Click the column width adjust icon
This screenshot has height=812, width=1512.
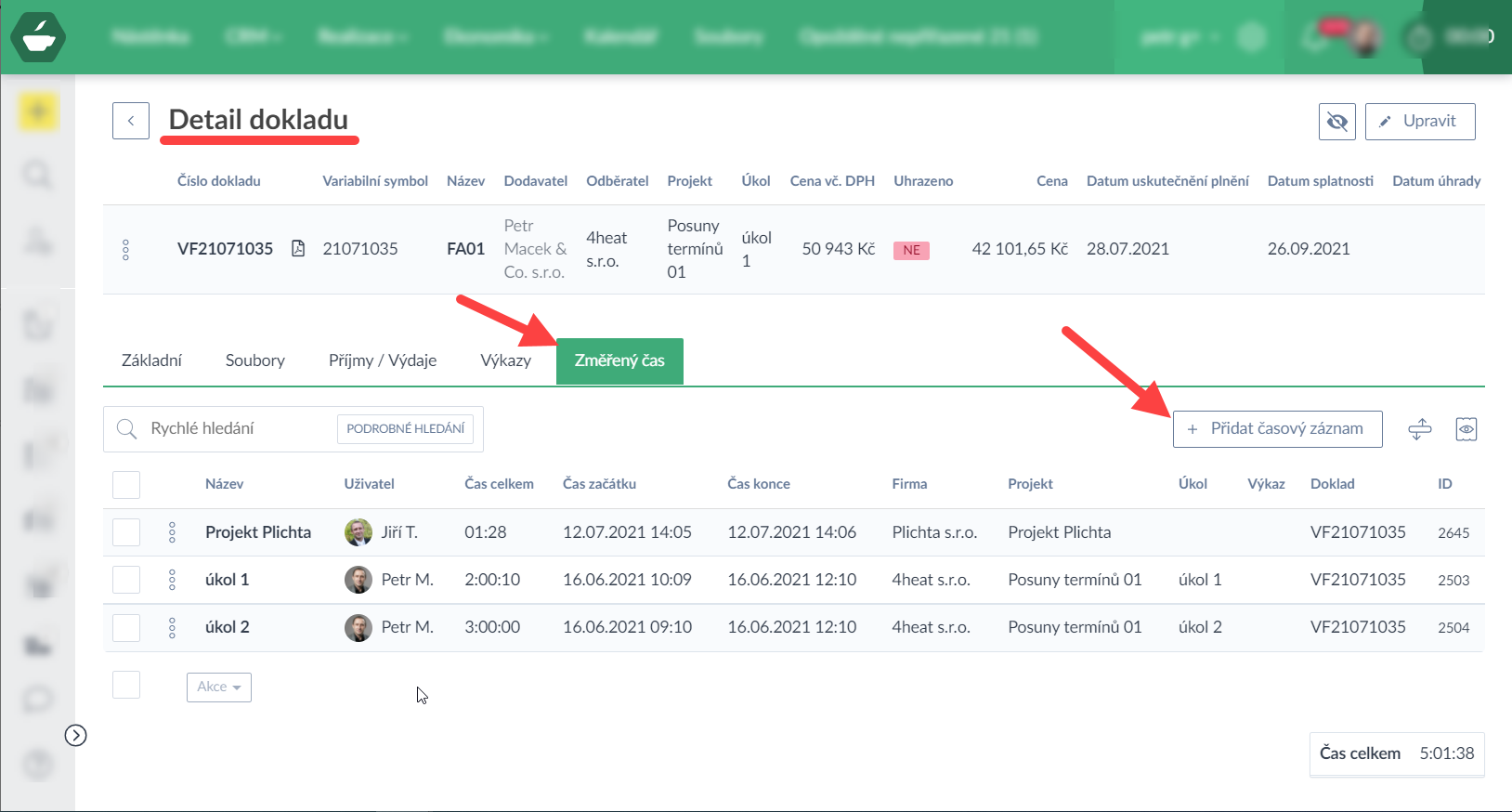(x=1419, y=429)
